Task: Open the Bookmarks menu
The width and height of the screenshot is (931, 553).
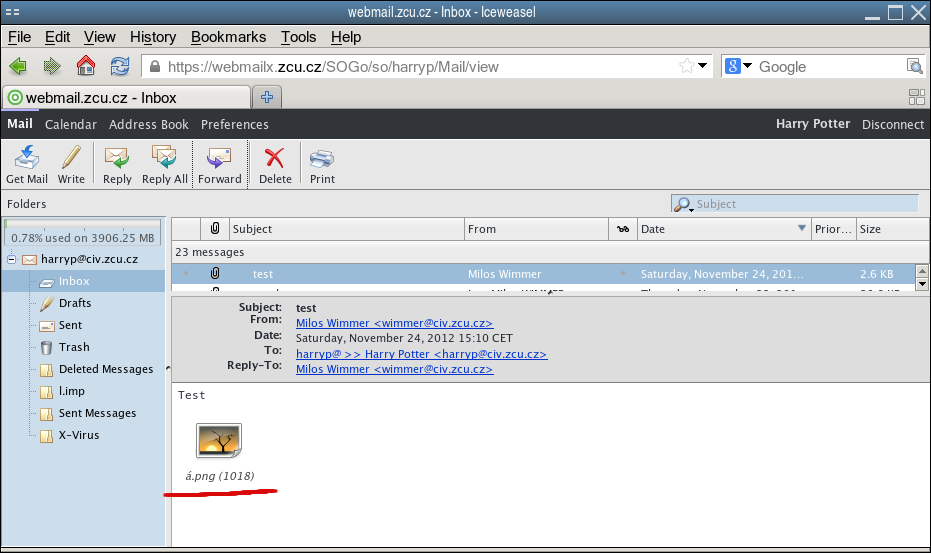Action: [x=228, y=37]
